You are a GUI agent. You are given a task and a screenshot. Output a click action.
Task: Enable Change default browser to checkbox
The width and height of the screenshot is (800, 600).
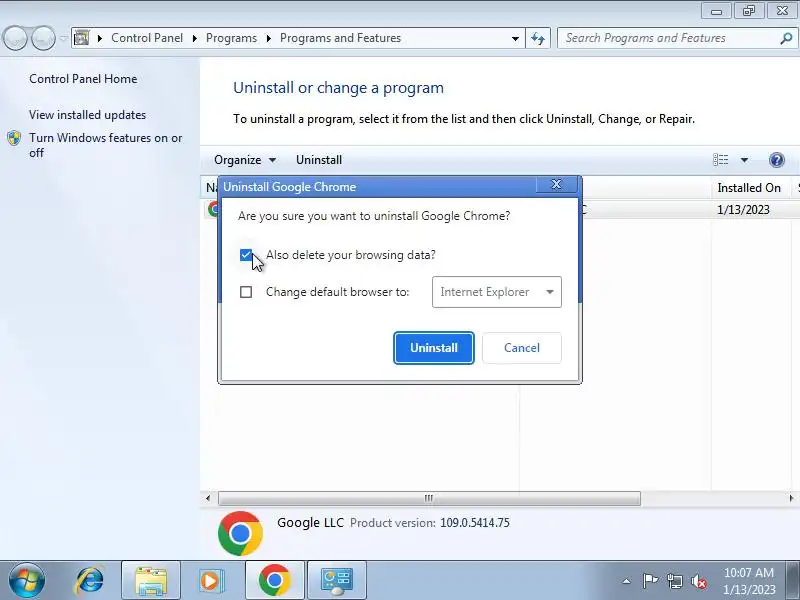pos(246,292)
